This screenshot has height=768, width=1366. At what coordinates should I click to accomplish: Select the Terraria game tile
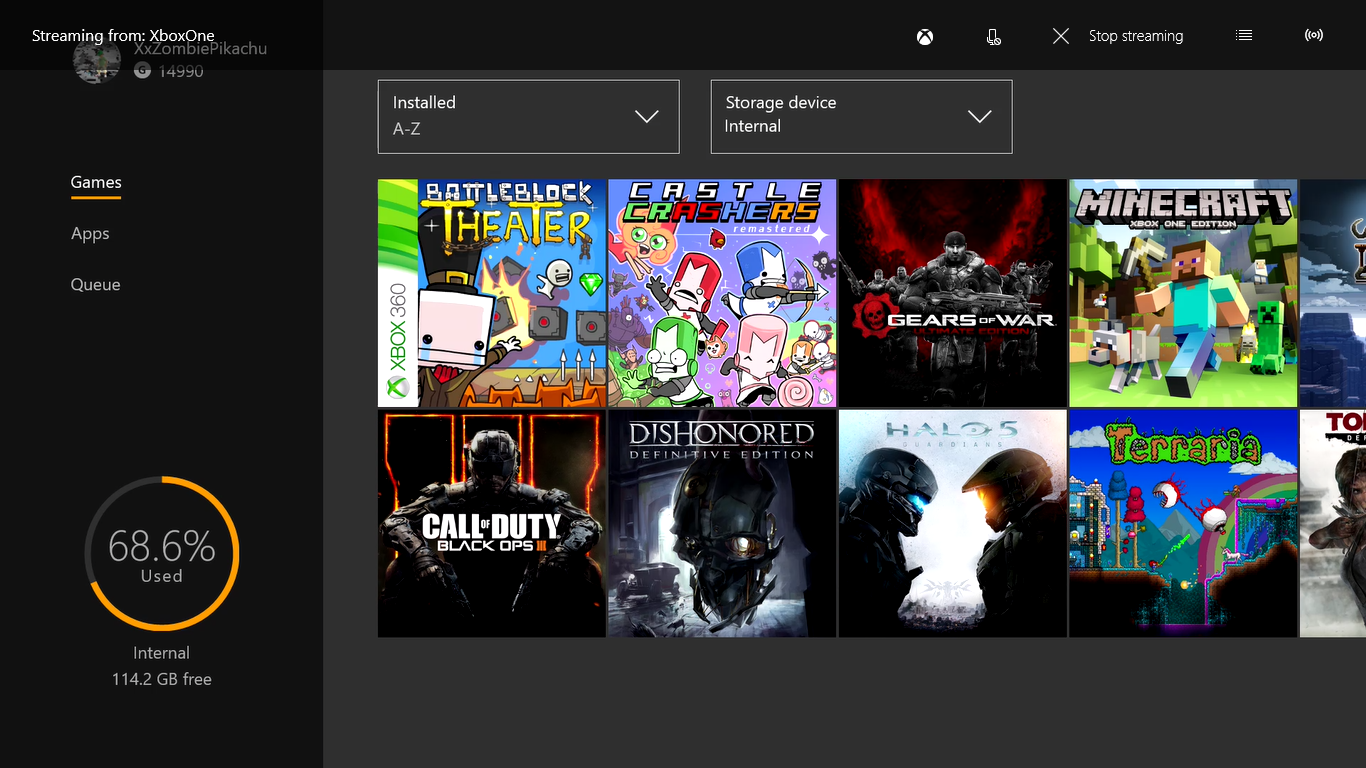click(1183, 524)
